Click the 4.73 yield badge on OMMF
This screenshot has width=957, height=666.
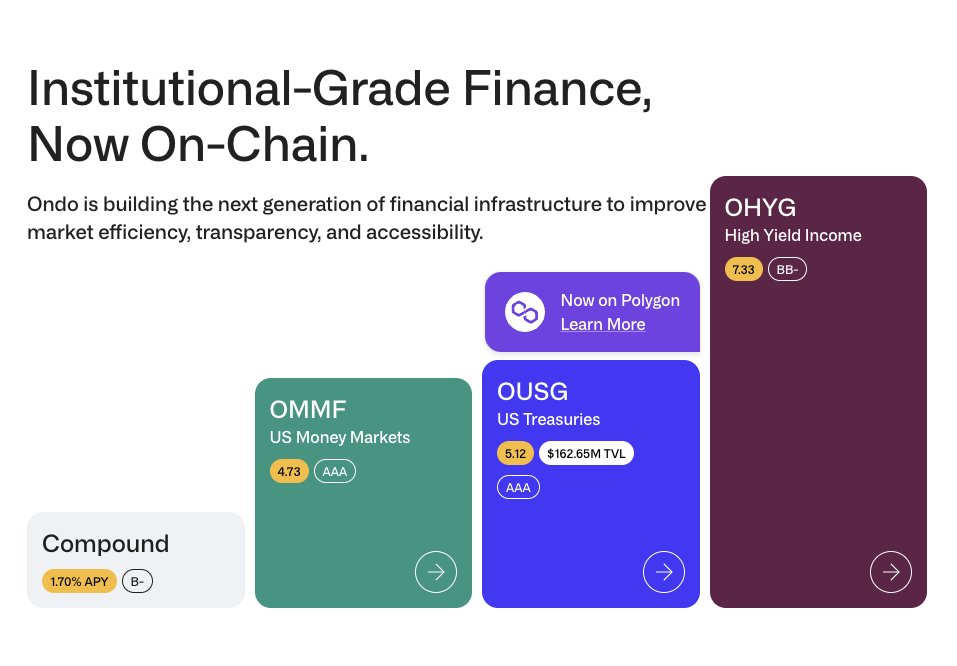click(x=289, y=471)
